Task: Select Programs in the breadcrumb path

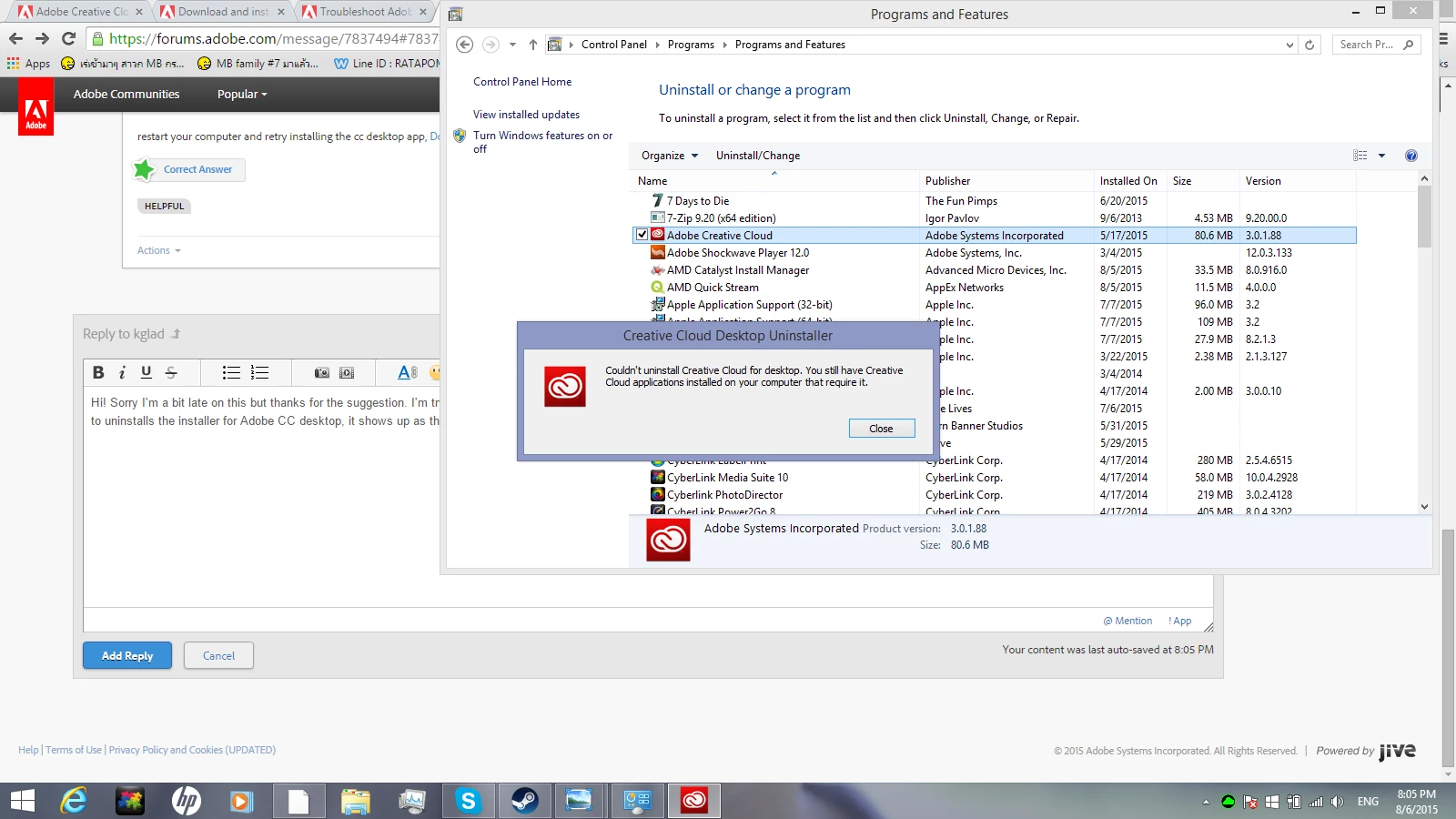Action: [691, 45]
